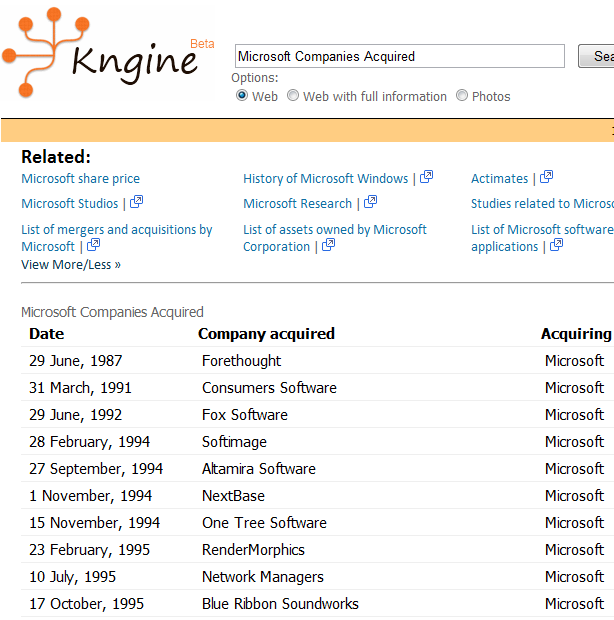
Task: Open History of Microsoft Windows link
Action: point(325,179)
